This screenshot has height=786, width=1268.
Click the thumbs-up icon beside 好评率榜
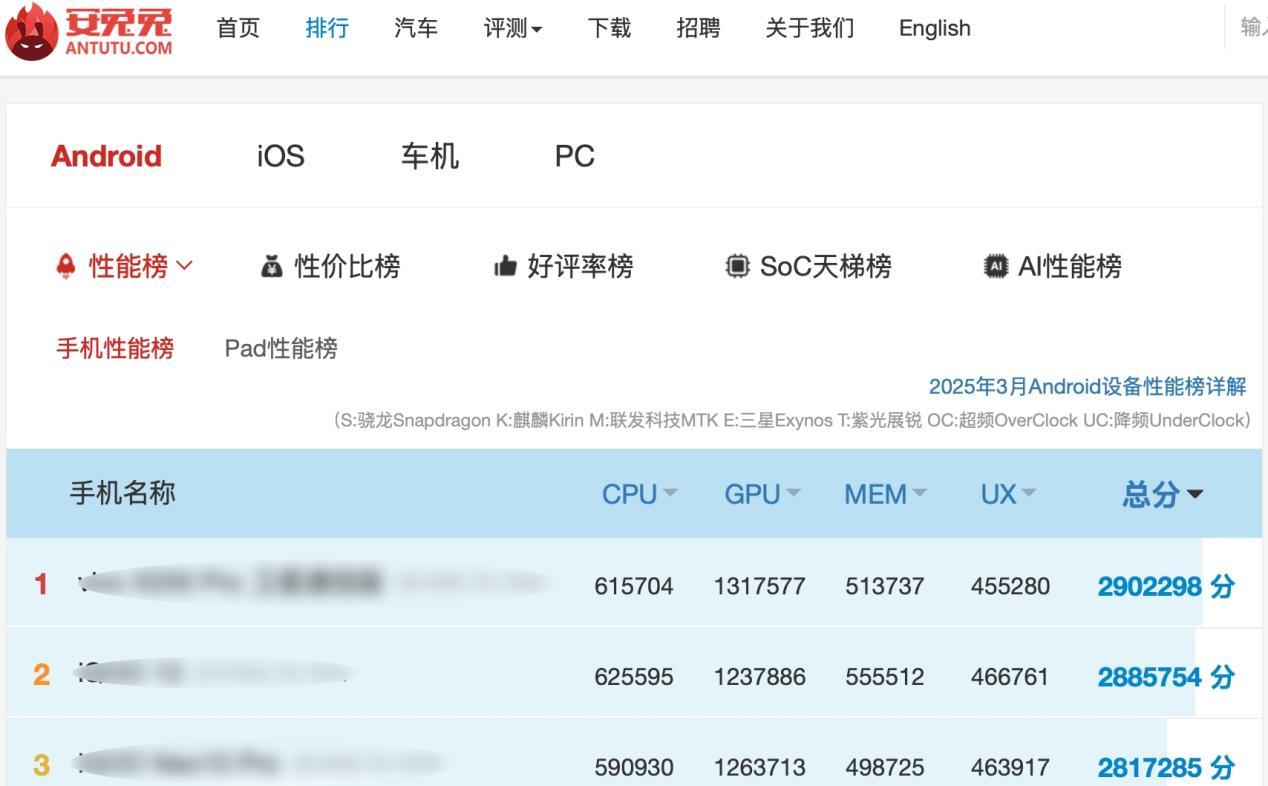tap(505, 266)
